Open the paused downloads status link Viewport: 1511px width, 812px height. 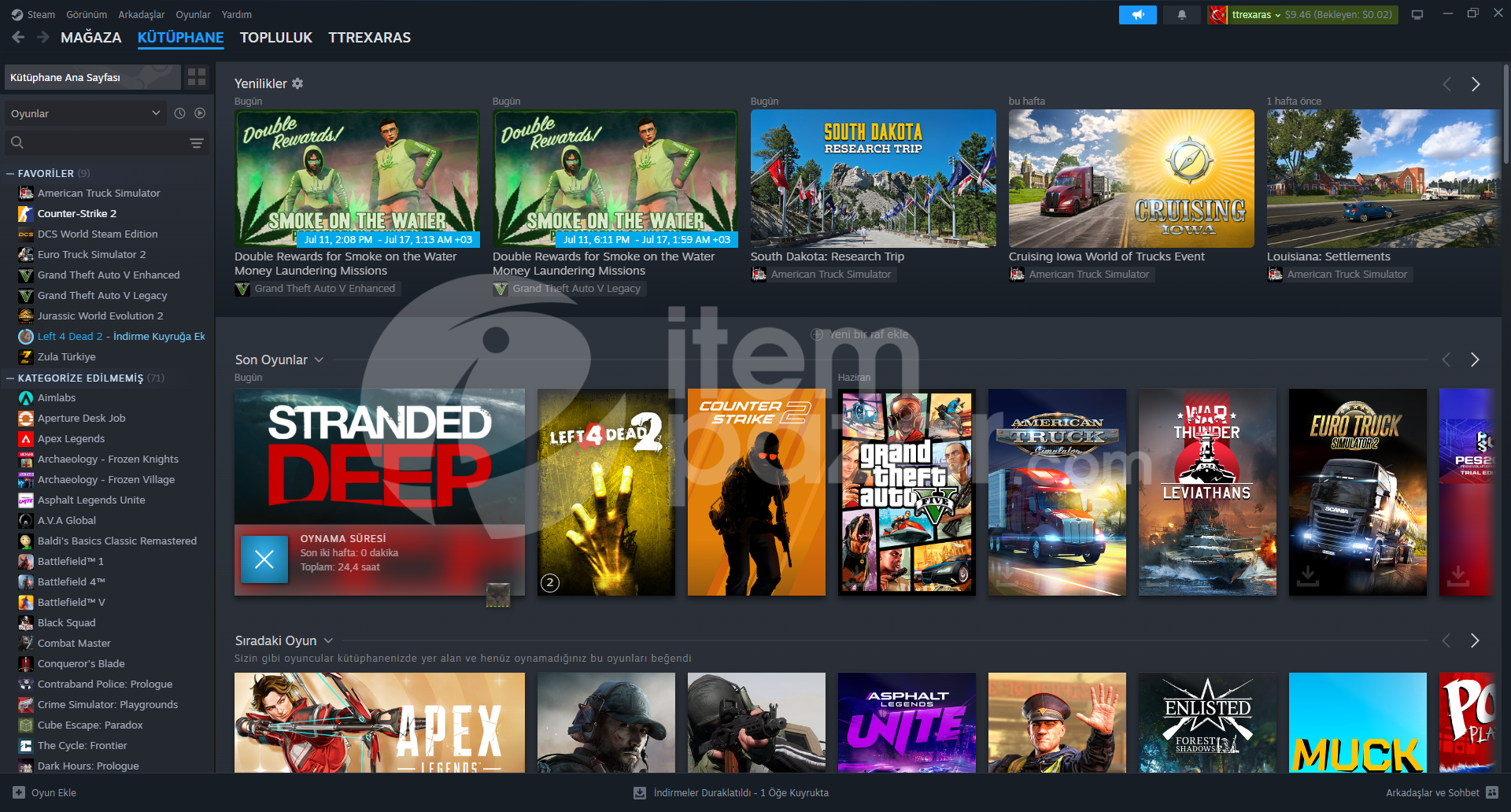731,793
